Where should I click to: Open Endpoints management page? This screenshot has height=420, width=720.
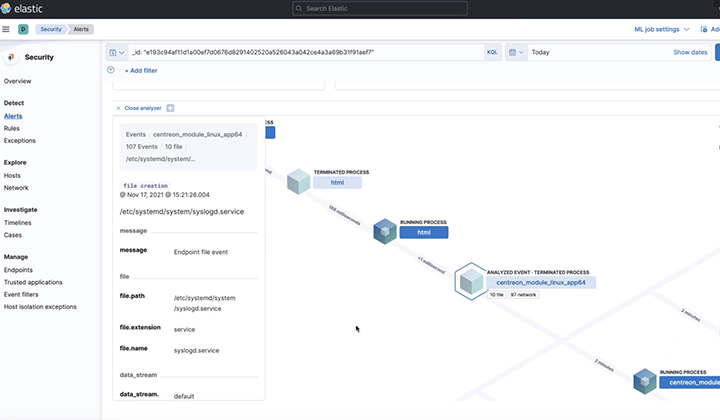tap(18, 270)
